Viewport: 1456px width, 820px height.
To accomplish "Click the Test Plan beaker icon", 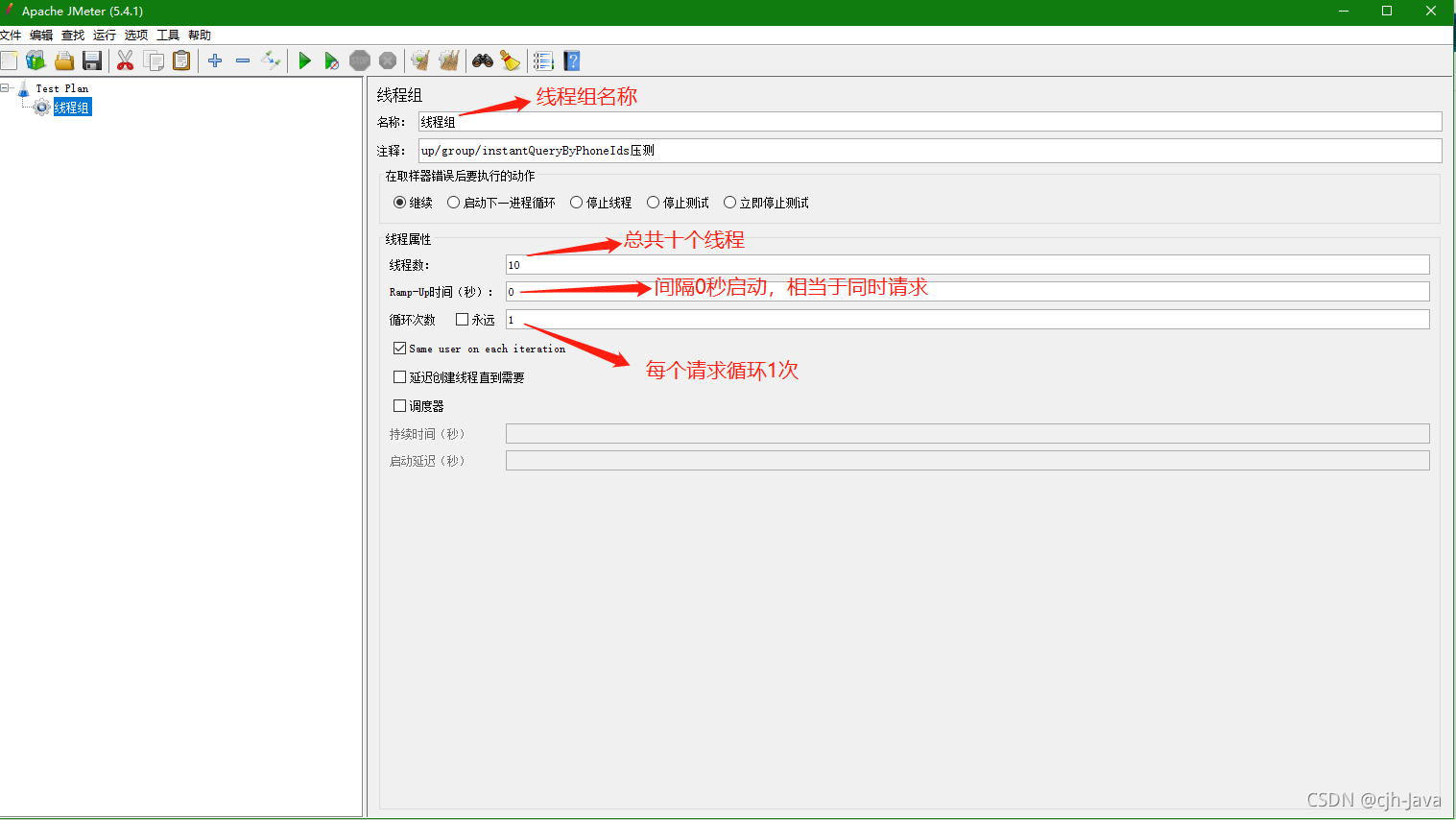I will click(24, 88).
